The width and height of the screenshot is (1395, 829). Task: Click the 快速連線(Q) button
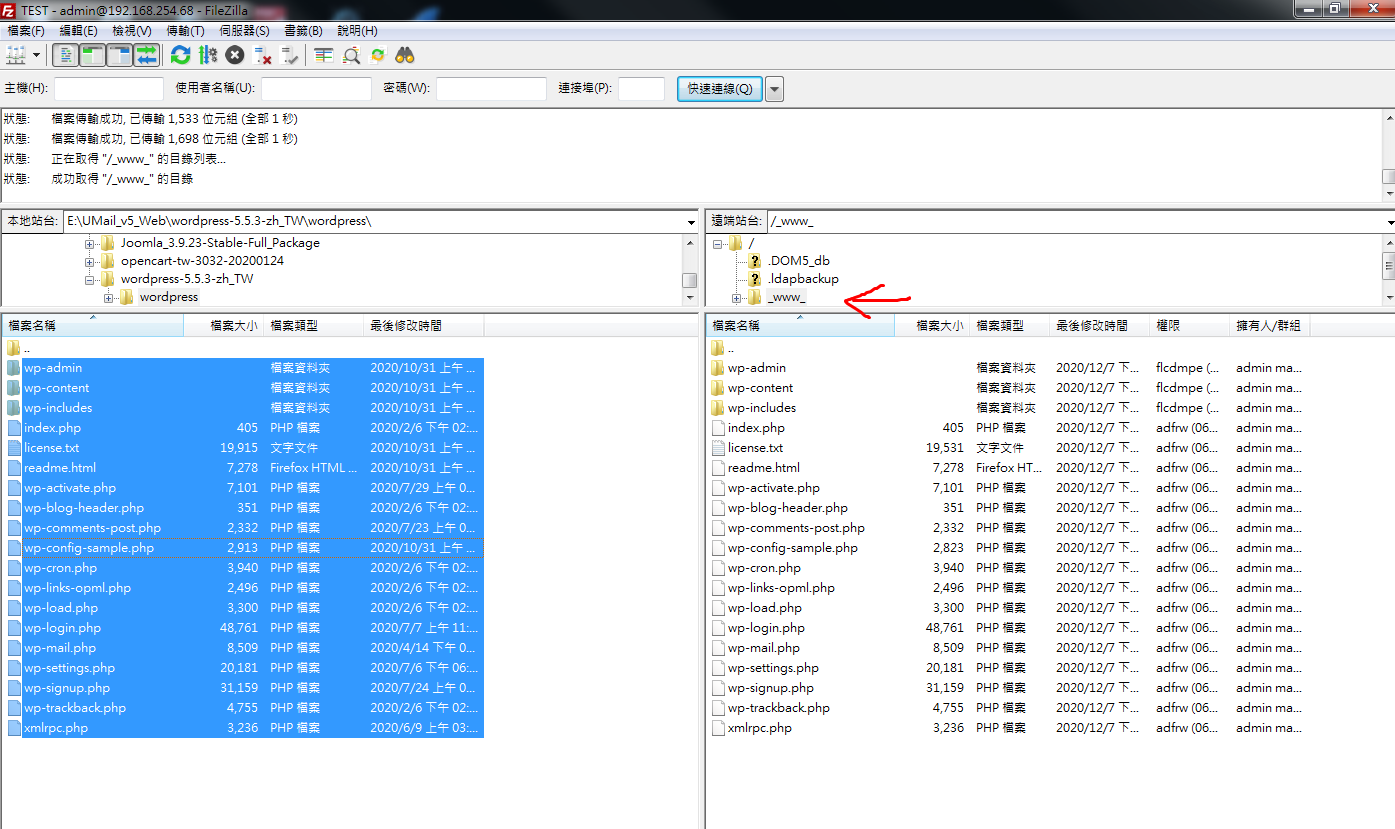(720, 89)
